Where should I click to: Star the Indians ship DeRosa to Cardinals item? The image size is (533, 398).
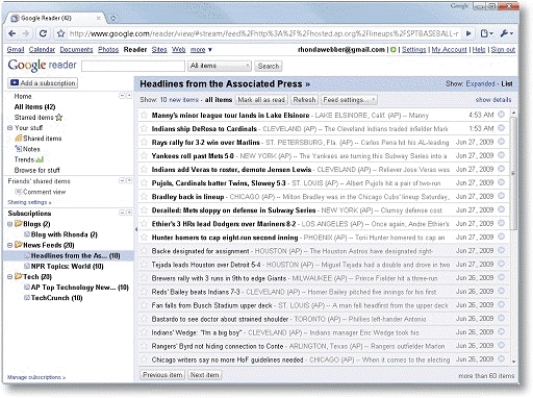144,128
